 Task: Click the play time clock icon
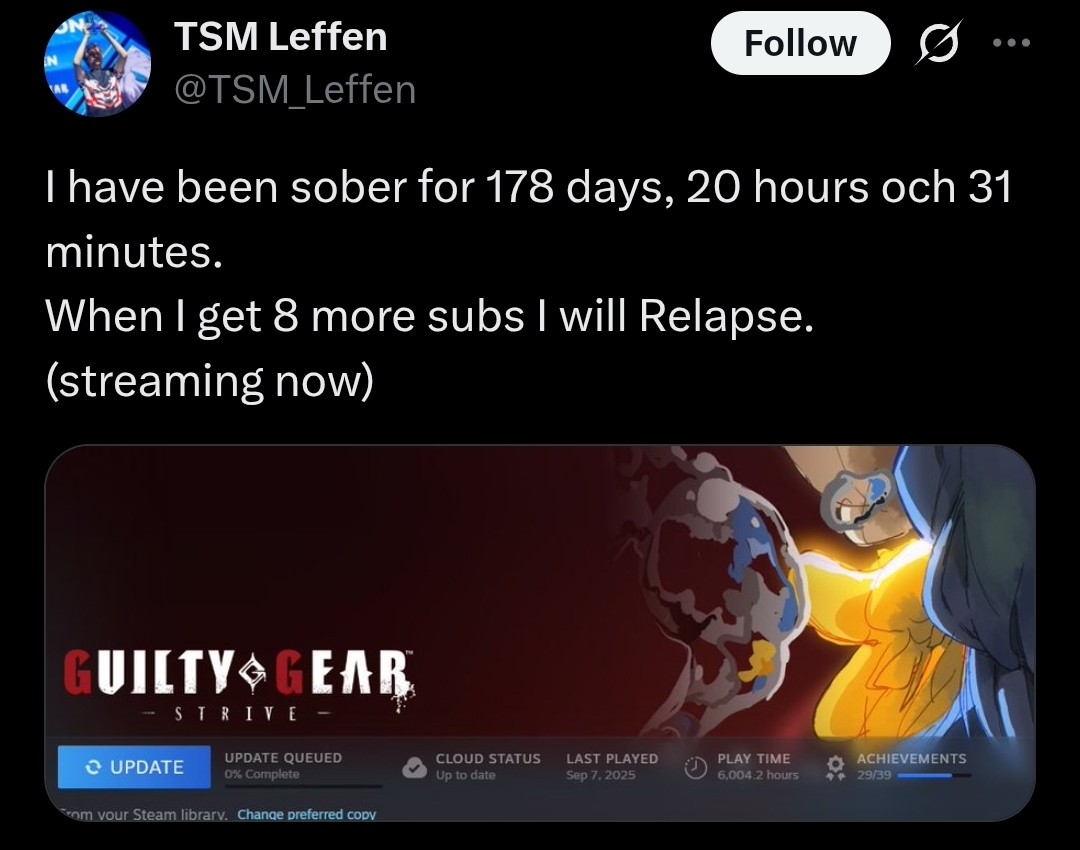tap(696, 767)
